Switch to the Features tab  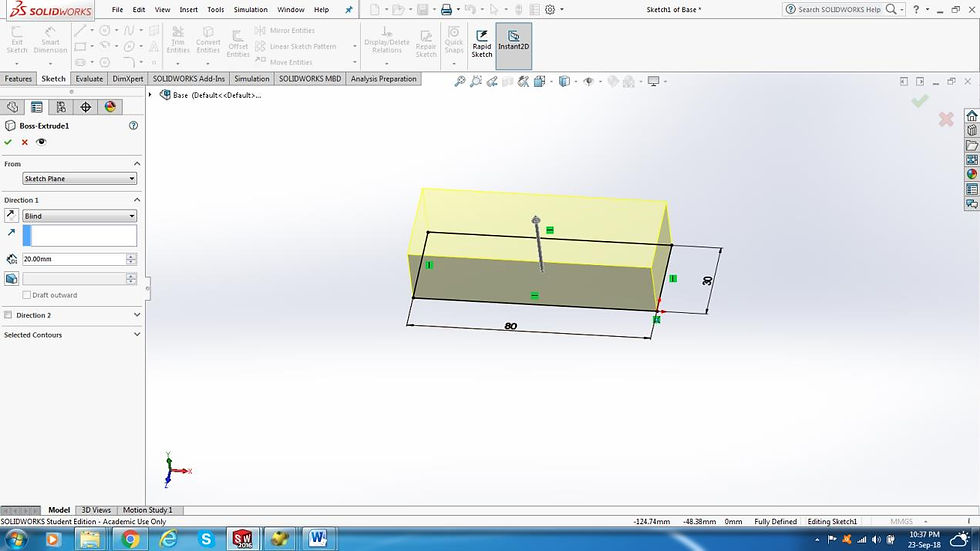[x=18, y=79]
